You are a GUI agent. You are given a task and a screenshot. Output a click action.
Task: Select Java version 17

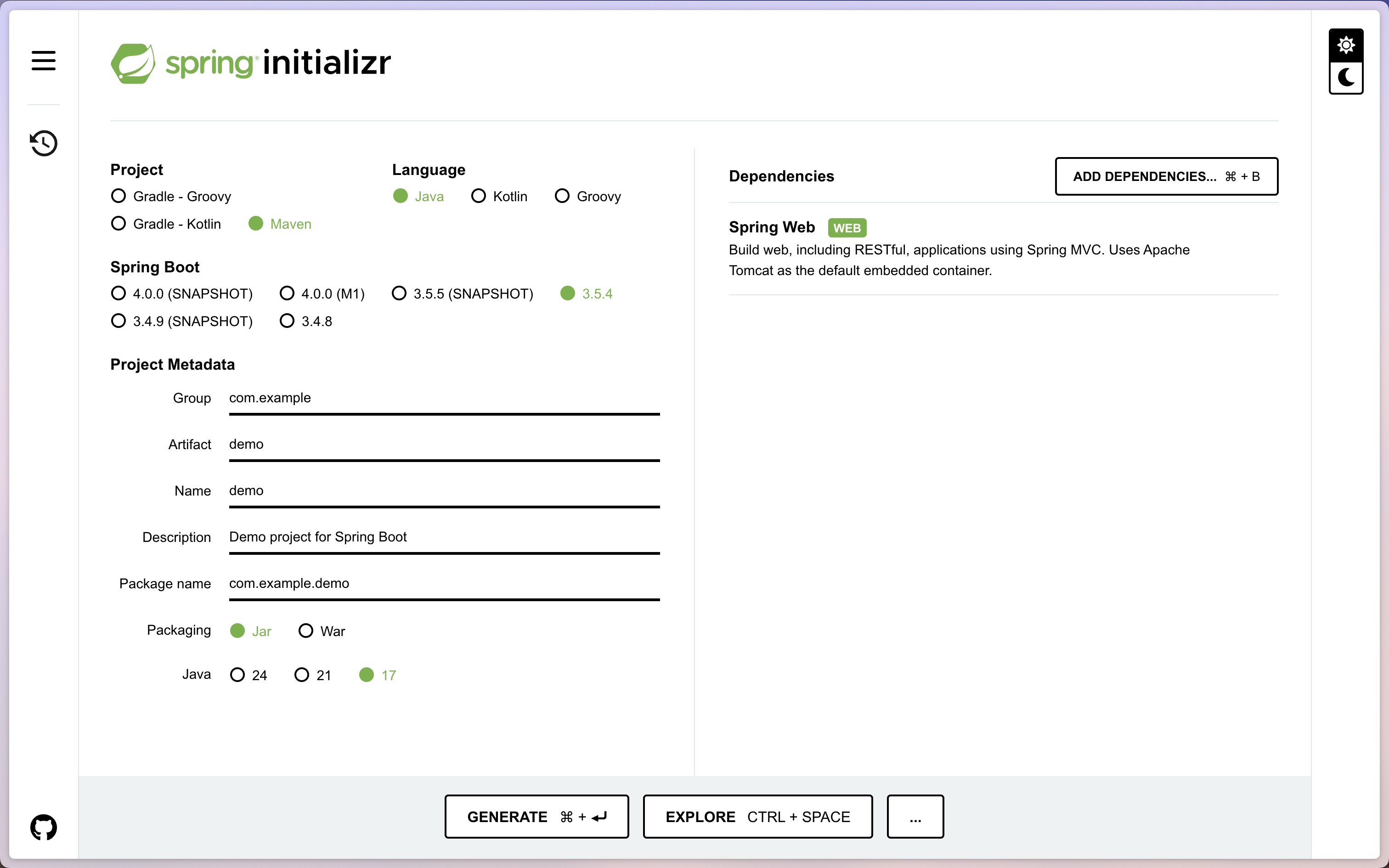click(378, 675)
